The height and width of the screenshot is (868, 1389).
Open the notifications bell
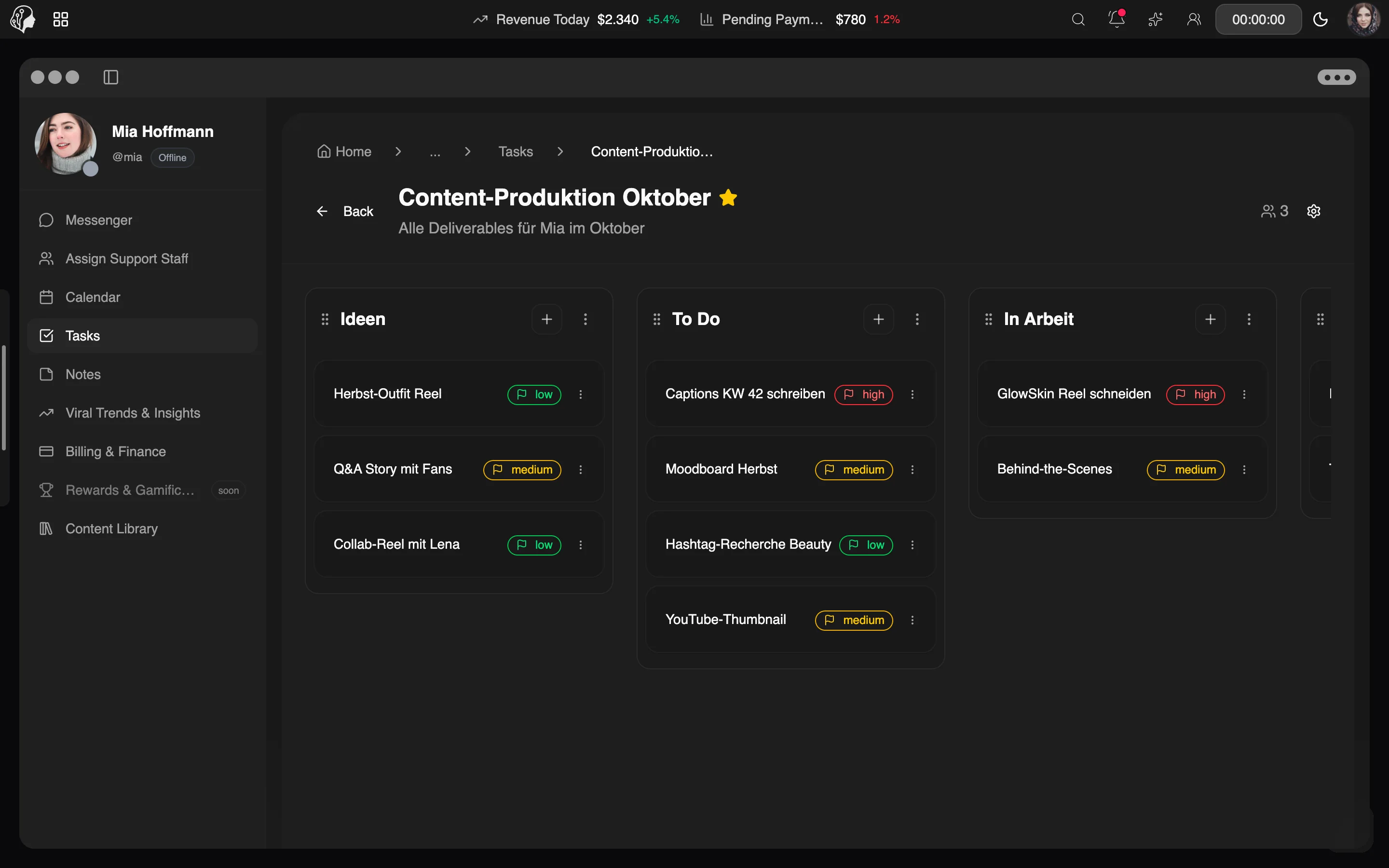coord(1117,19)
